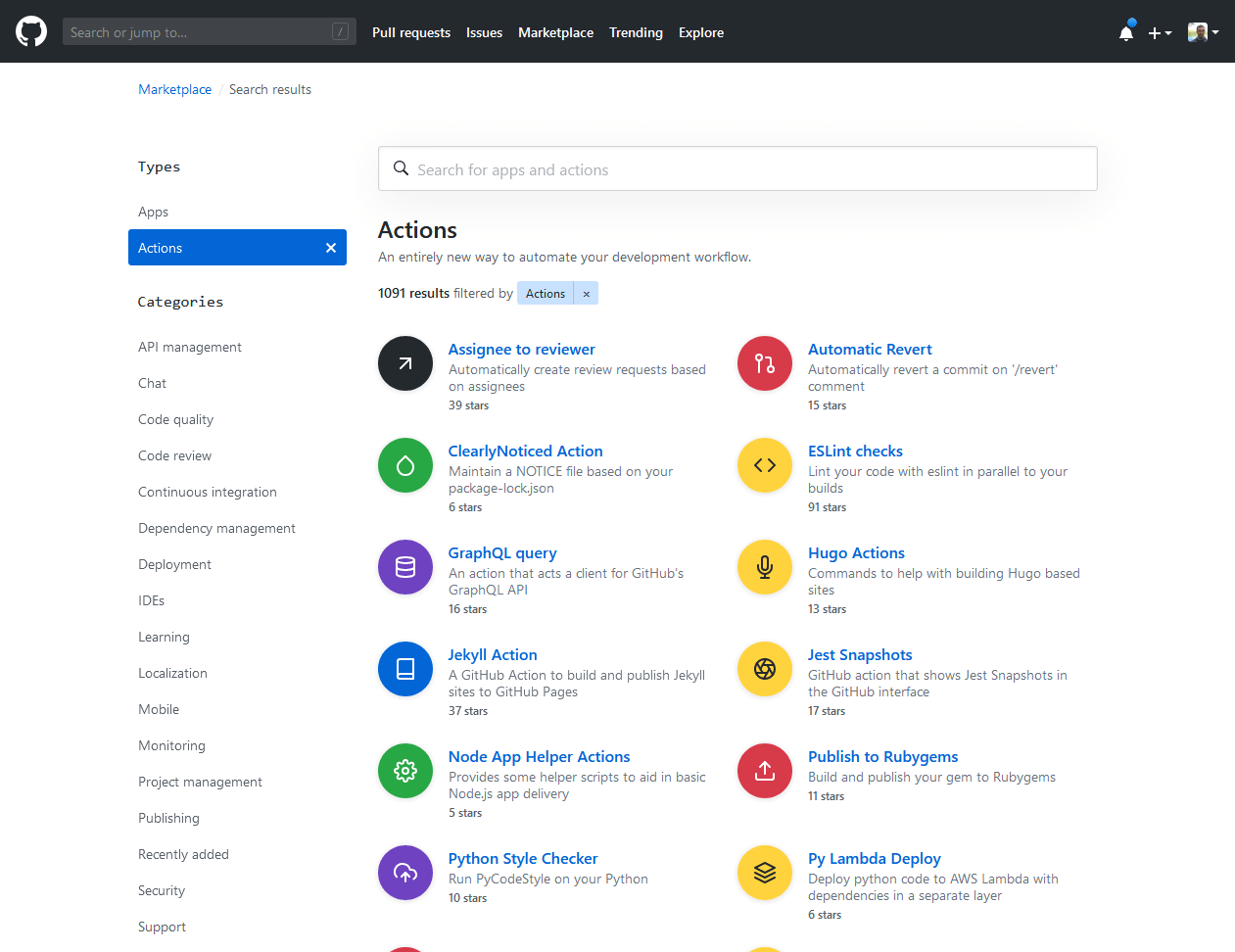This screenshot has width=1235, height=952.
Task: Focus the Search or jump to field
Action: click(x=210, y=31)
